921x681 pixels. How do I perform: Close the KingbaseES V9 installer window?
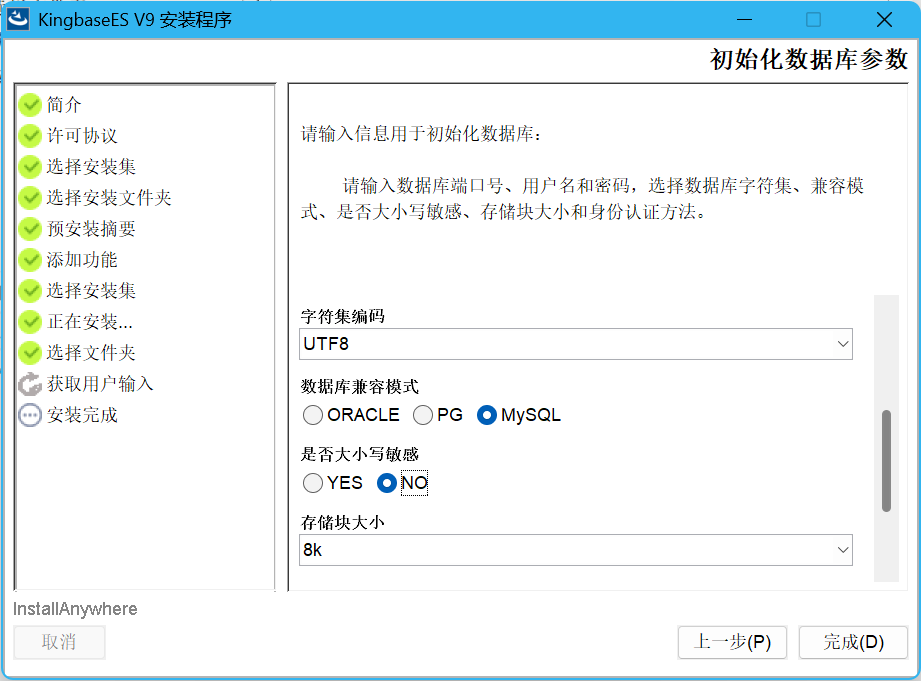tap(884, 19)
